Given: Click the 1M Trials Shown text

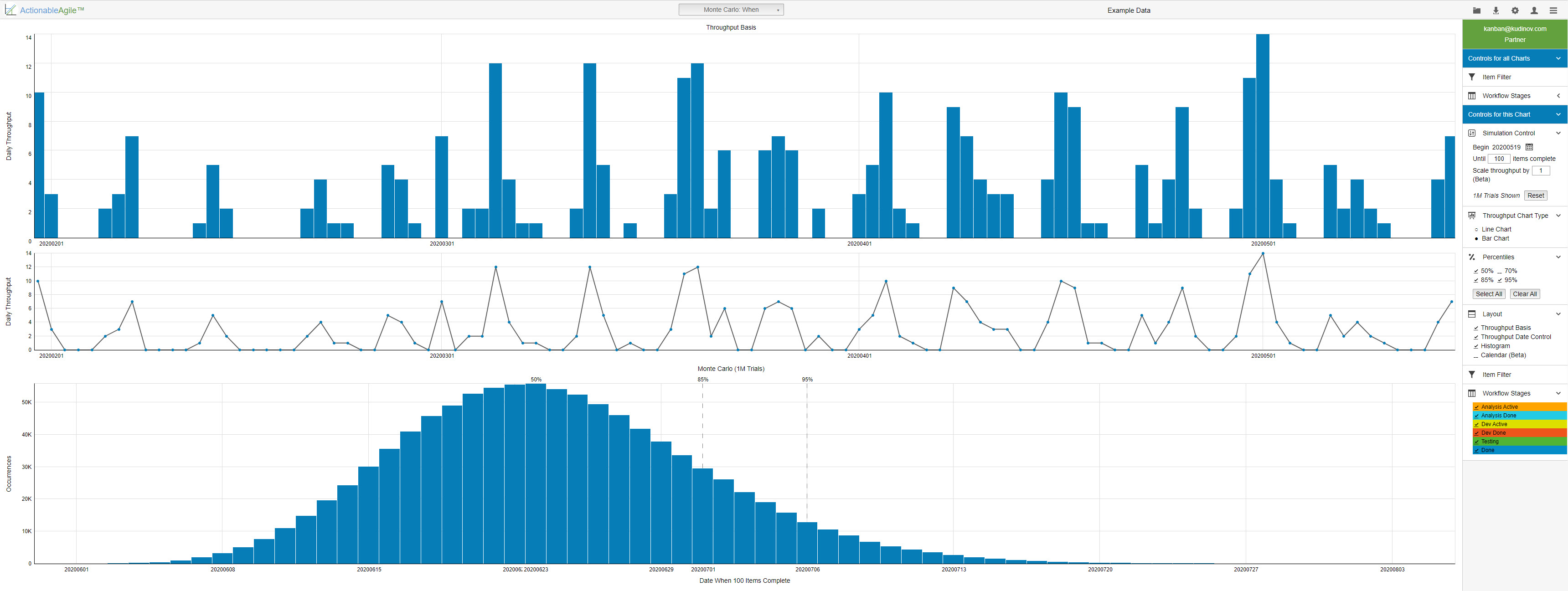Looking at the screenshot, I should [x=1496, y=195].
